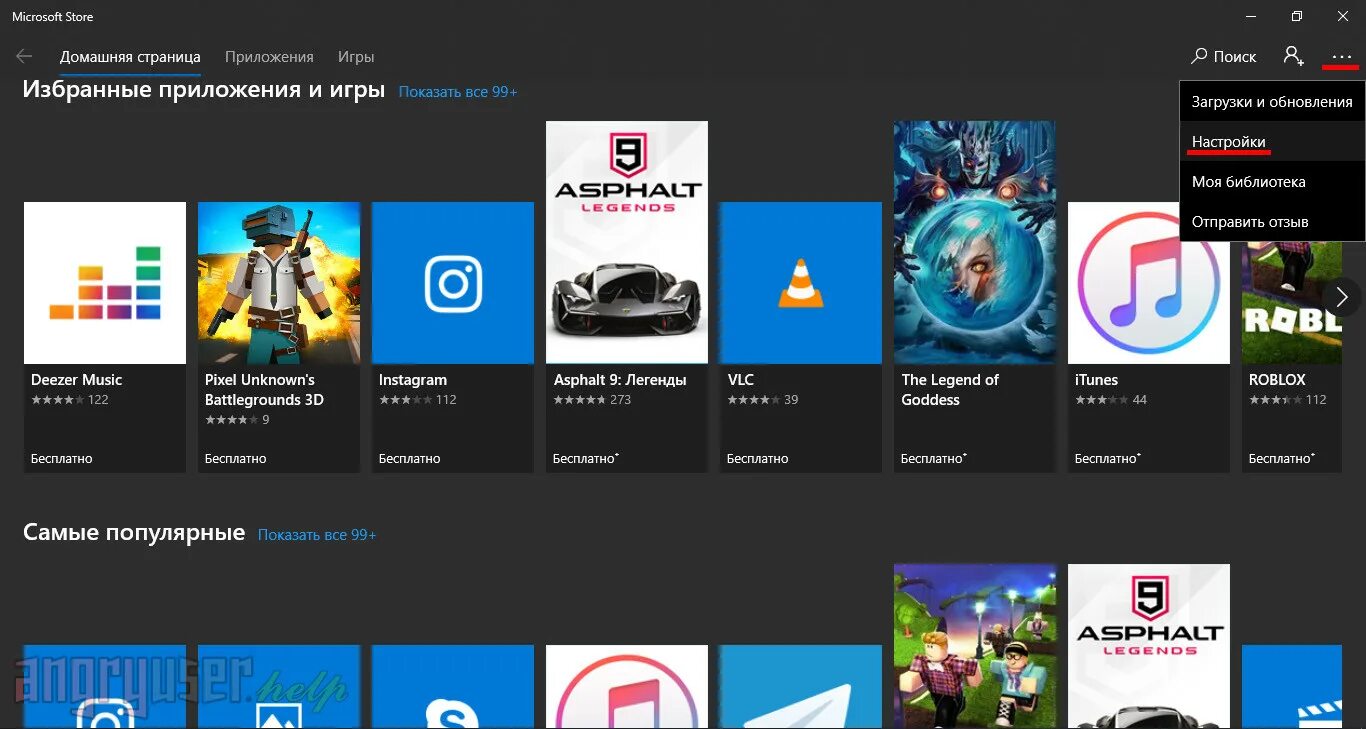Open The Legend of Goddess tile
This screenshot has height=729, width=1366.
point(975,297)
